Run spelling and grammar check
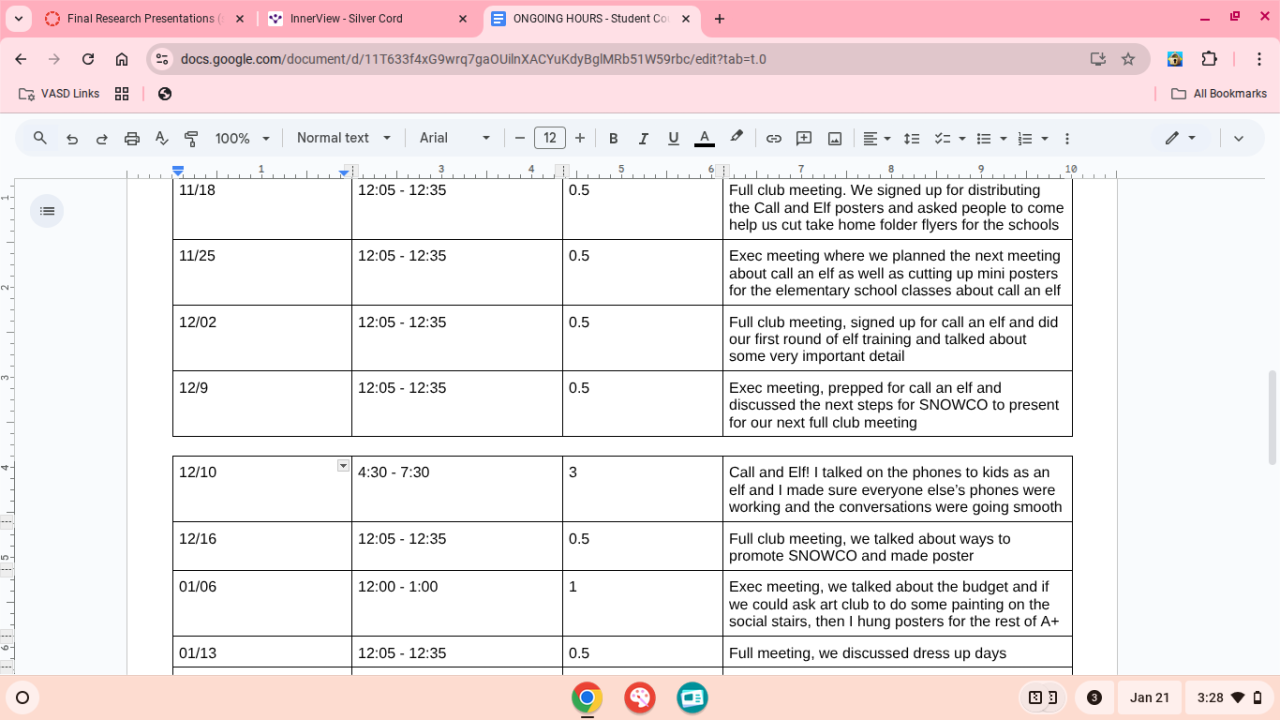 [162, 138]
